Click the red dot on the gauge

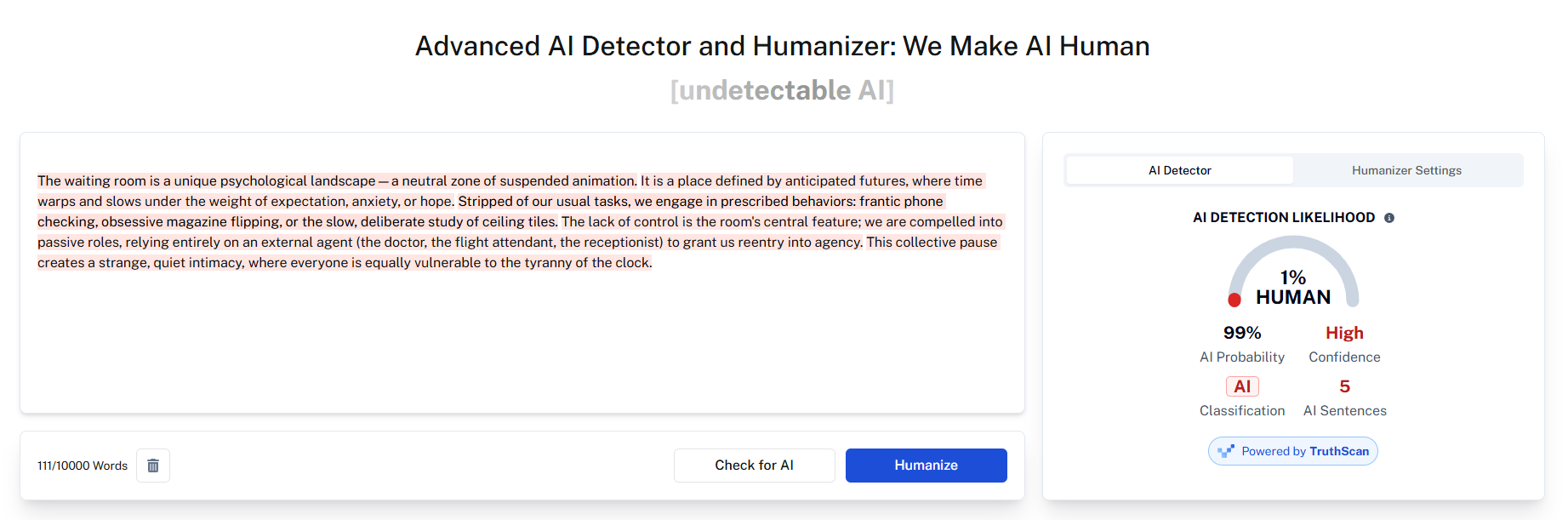[1234, 300]
